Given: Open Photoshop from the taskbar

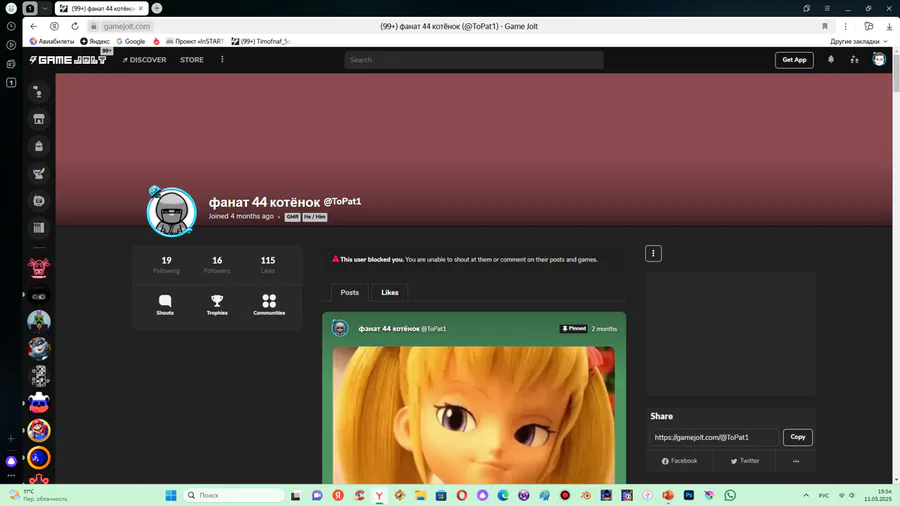Looking at the screenshot, I should pyautogui.click(x=689, y=495).
